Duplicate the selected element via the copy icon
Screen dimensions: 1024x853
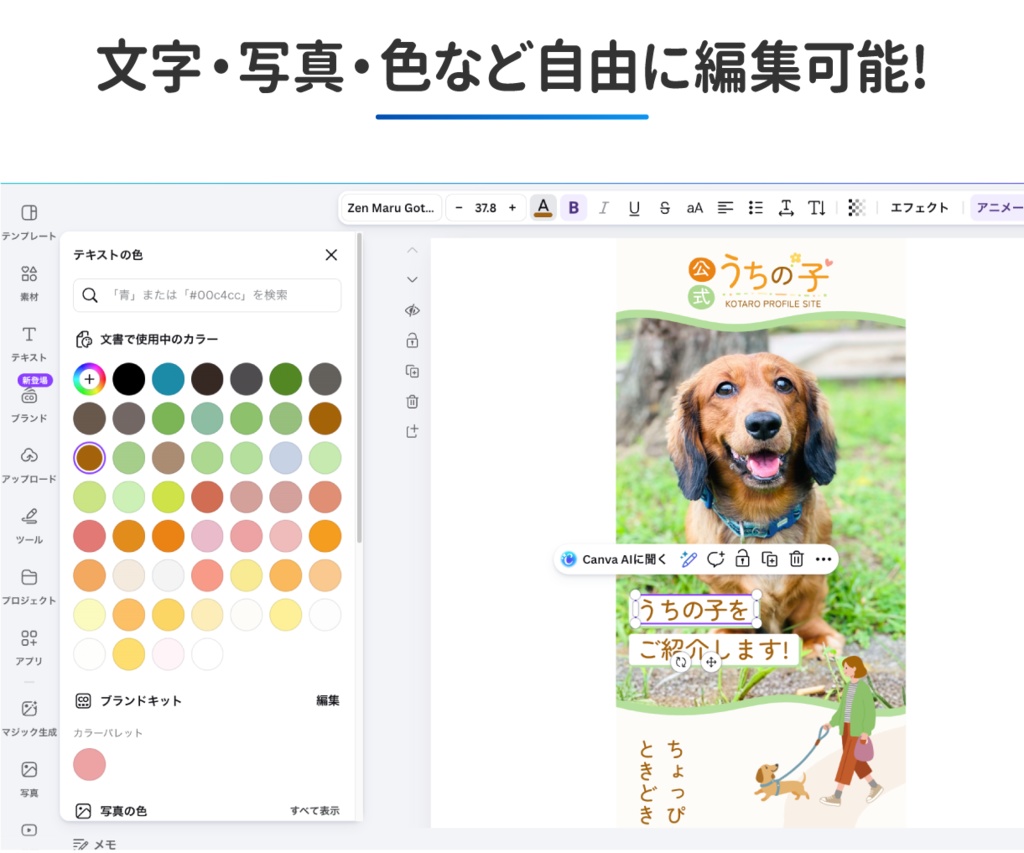click(x=769, y=559)
